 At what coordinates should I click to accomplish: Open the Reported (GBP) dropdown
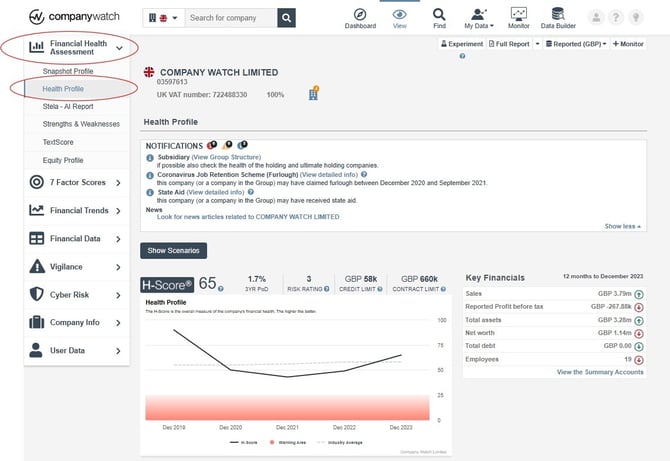[576, 44]
